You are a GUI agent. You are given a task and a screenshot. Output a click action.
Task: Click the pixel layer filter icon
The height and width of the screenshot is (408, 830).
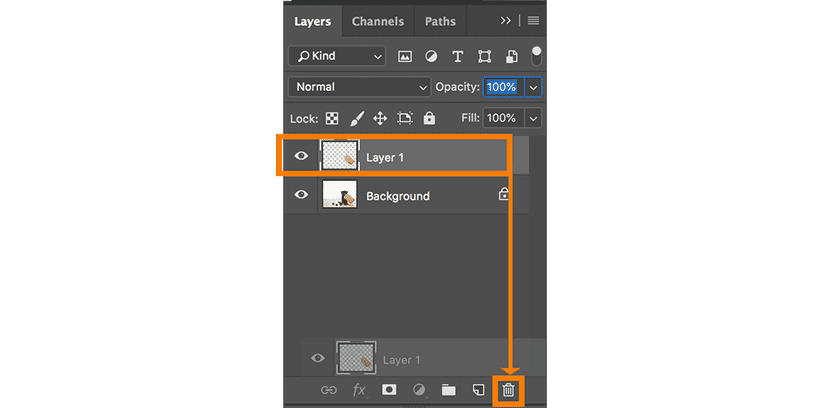[406, 56]
